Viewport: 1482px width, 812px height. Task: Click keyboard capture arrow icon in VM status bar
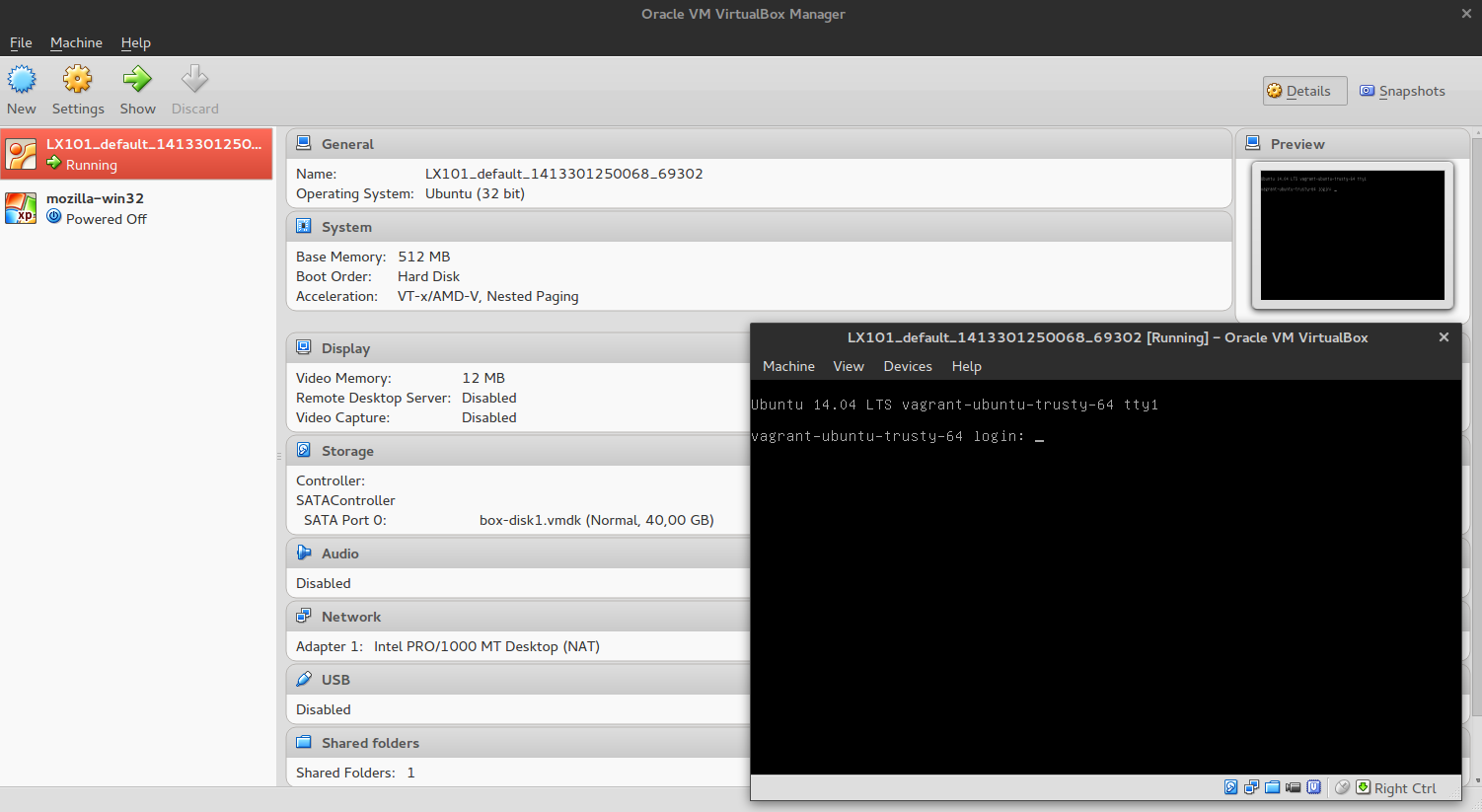pyautogui.click(x=1364, y=787)
